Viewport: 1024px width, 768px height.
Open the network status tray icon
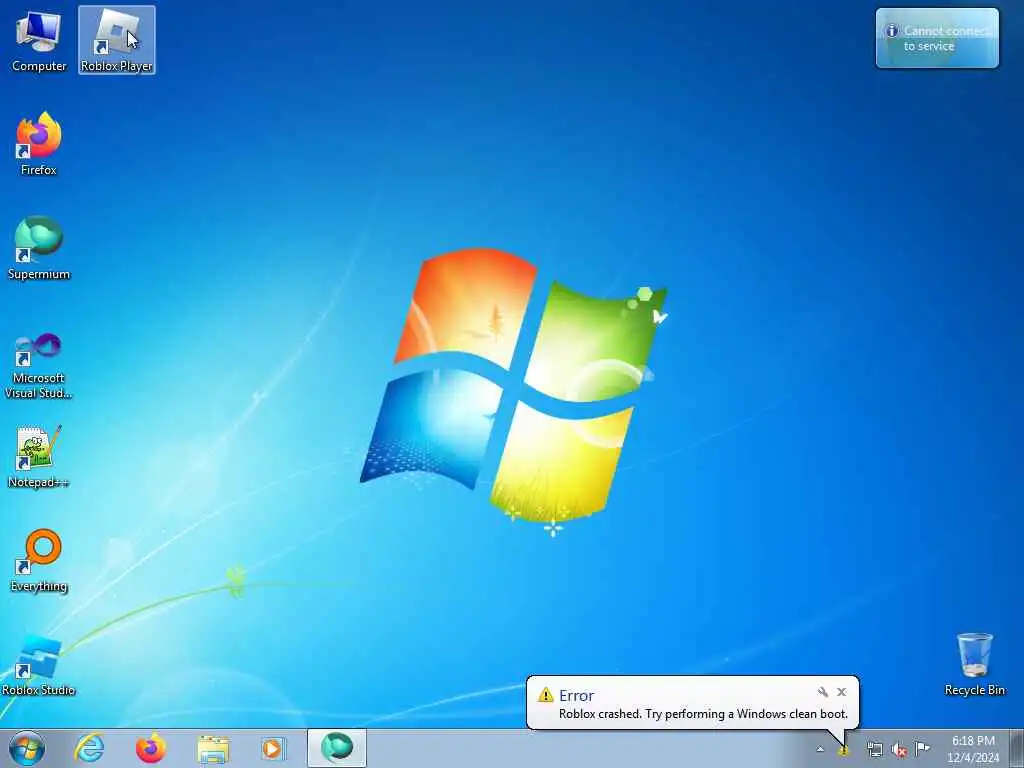click(874, 749)
